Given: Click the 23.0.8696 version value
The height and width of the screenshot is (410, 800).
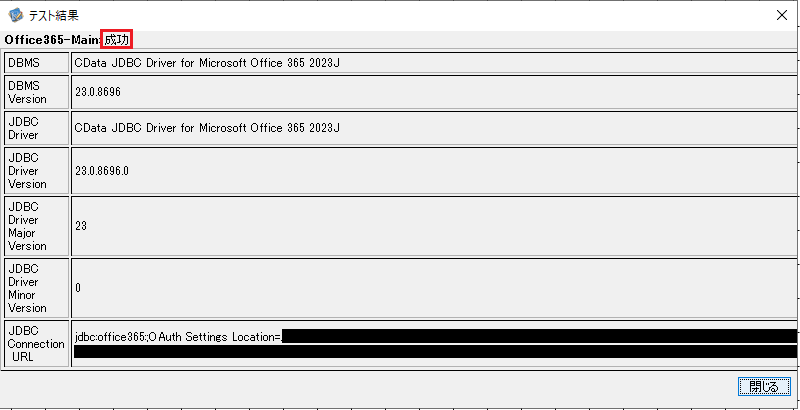Looking at the screenshot, I should pyautogui.click(x=97, y=92).
